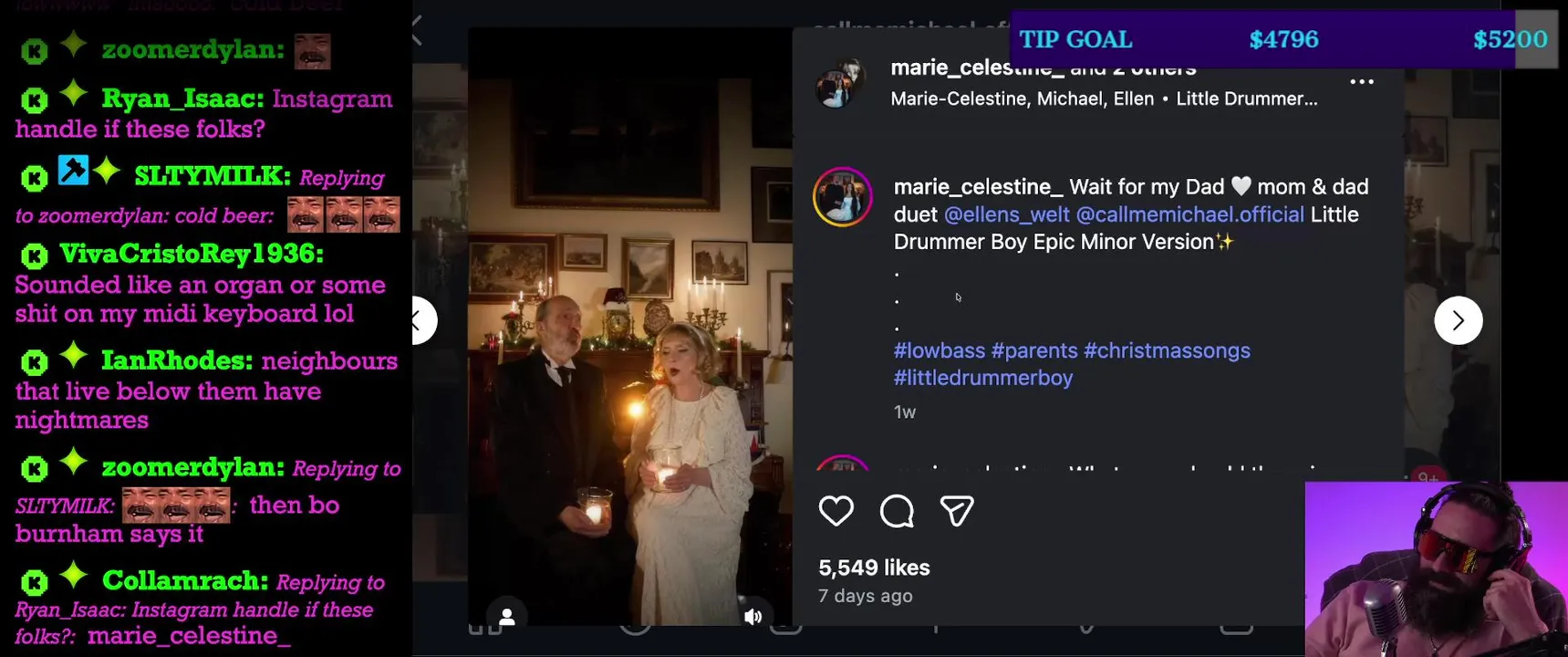Screen dimensions: 1568x657
Task: Click marie_celestine_ username in caption
Action: (x=978, y=187)
